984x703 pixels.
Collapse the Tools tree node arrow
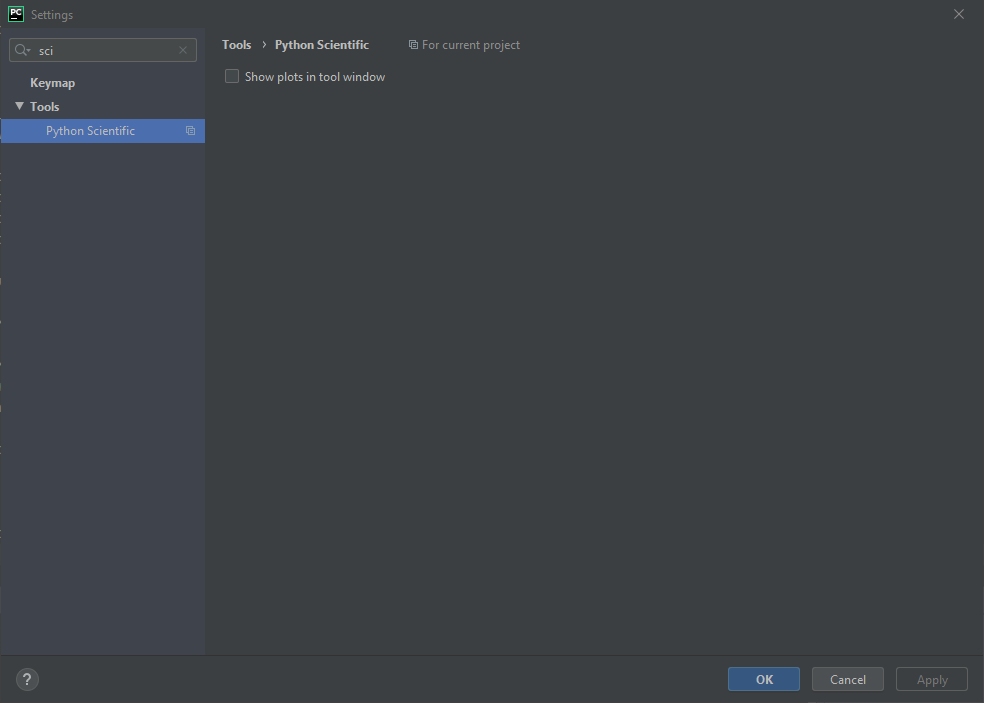(x=19, y=106)
